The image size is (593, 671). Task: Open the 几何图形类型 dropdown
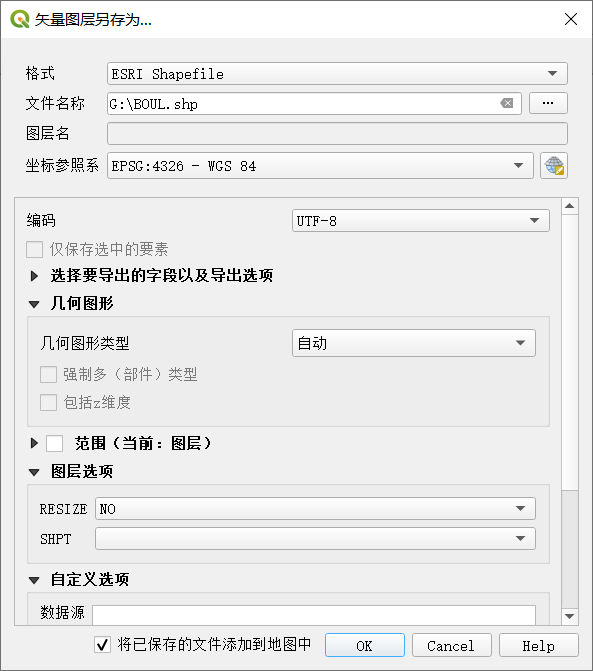[x=414, y=343]
